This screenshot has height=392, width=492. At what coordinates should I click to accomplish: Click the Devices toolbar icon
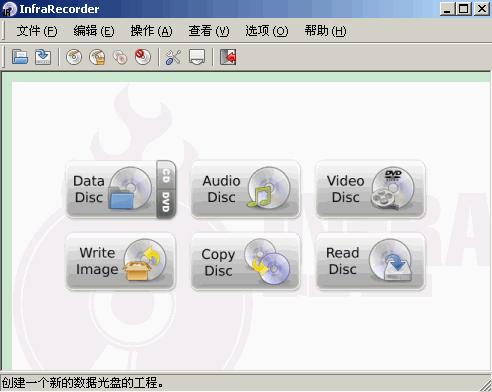pyautogui.click(x=197, y=57)
